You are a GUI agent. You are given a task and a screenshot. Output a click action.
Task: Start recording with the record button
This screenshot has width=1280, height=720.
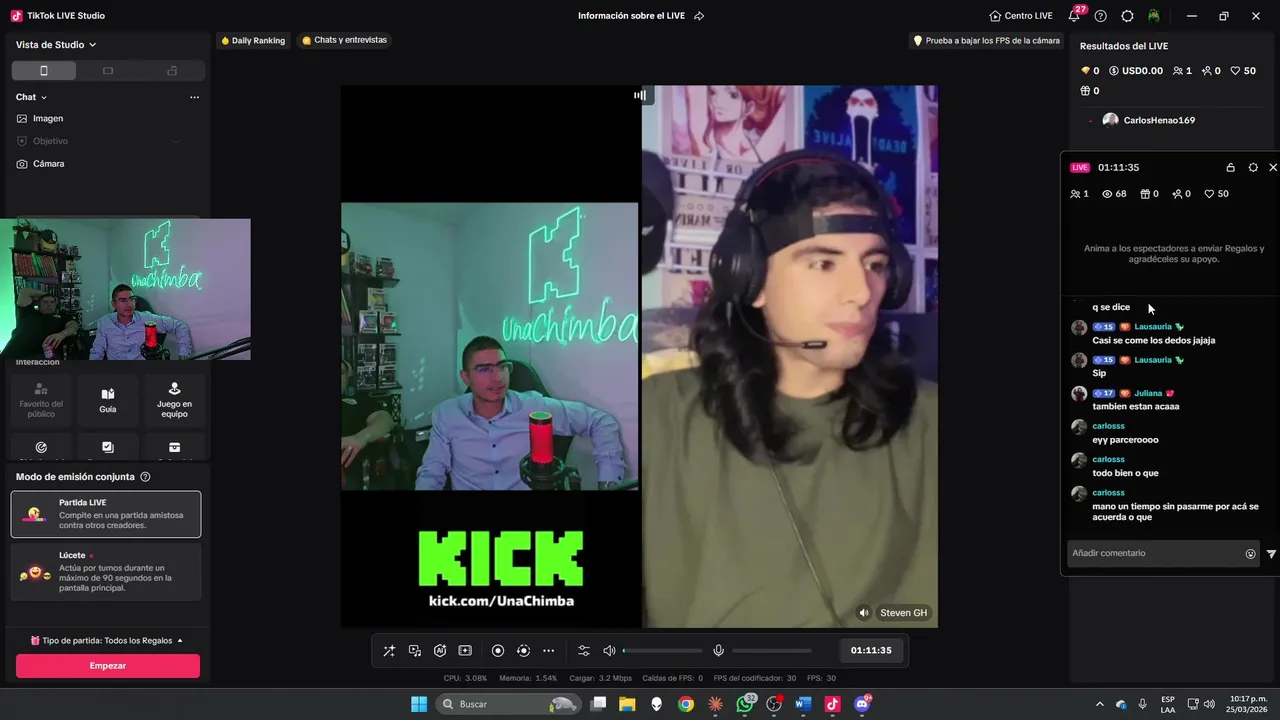point(498,651)
